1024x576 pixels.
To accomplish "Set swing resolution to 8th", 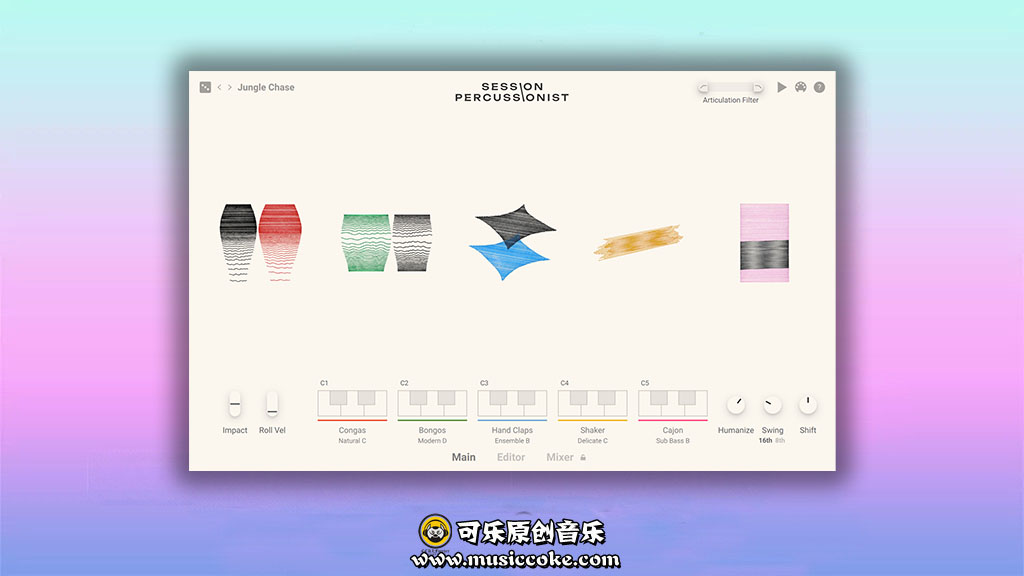I will point(780,441).
